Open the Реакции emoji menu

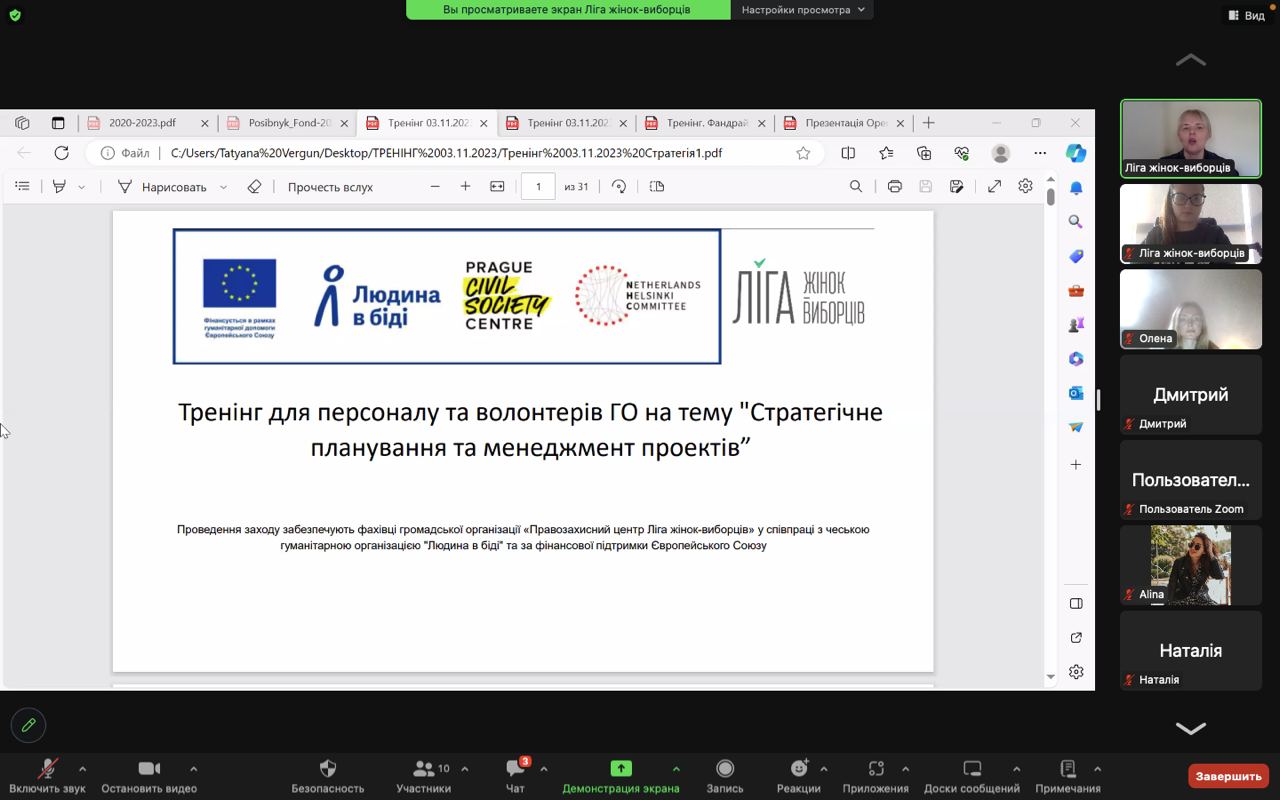tap(799, 775)
